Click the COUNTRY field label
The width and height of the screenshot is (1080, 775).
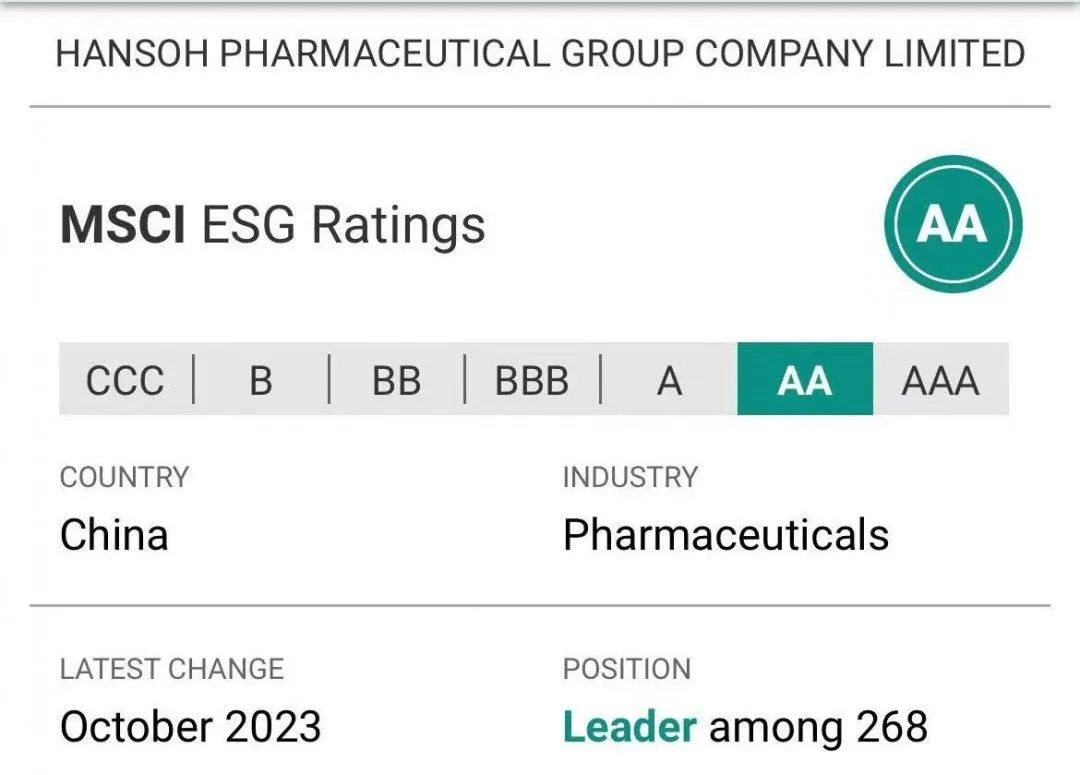(x=124, y=478)
